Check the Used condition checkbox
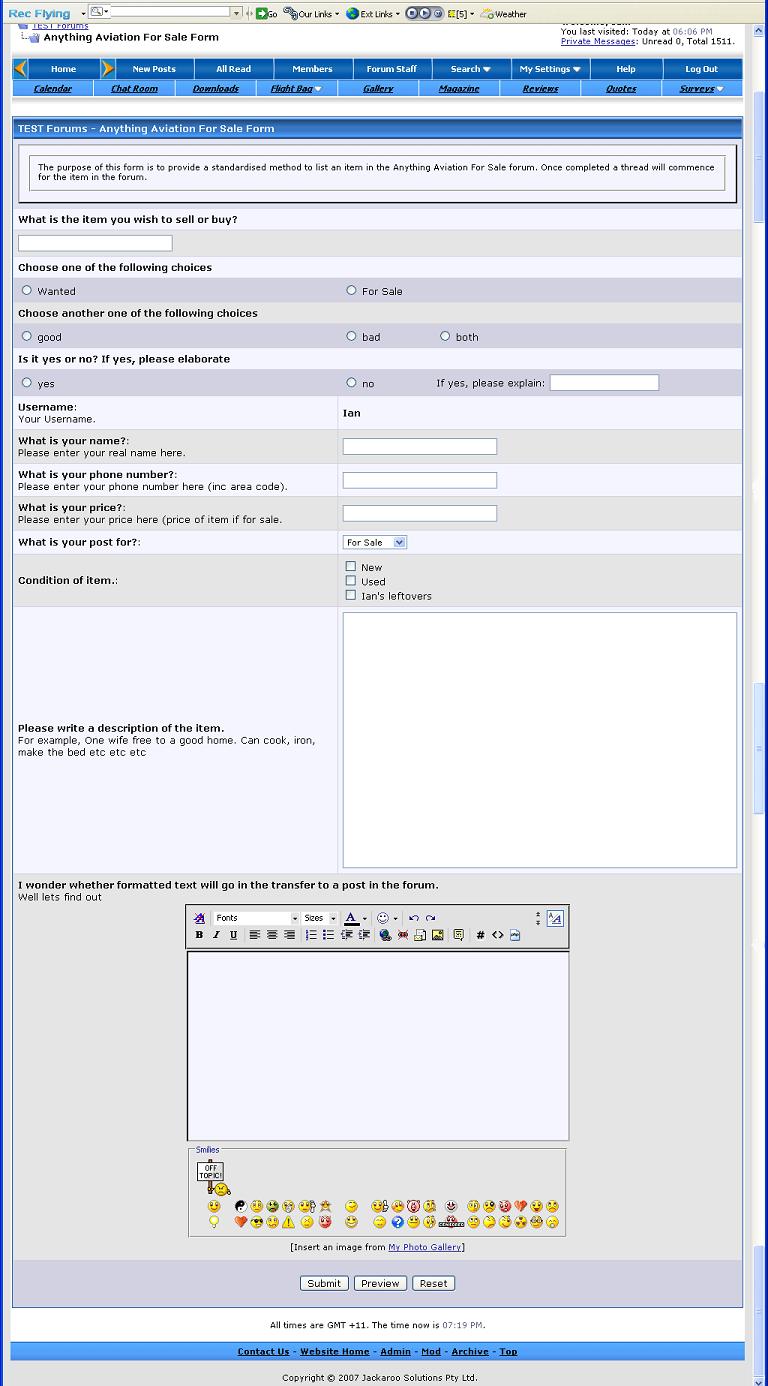 351,580
